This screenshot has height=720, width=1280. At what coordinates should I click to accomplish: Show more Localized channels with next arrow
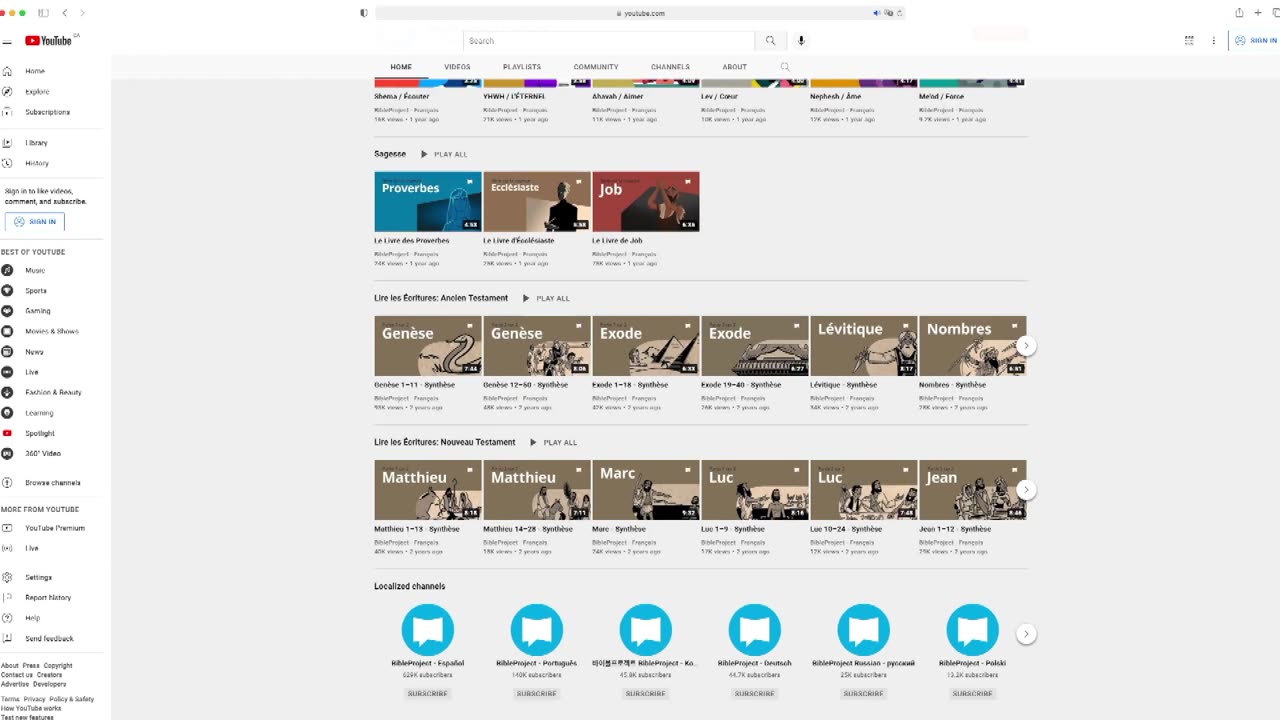tap(1026, 634)
